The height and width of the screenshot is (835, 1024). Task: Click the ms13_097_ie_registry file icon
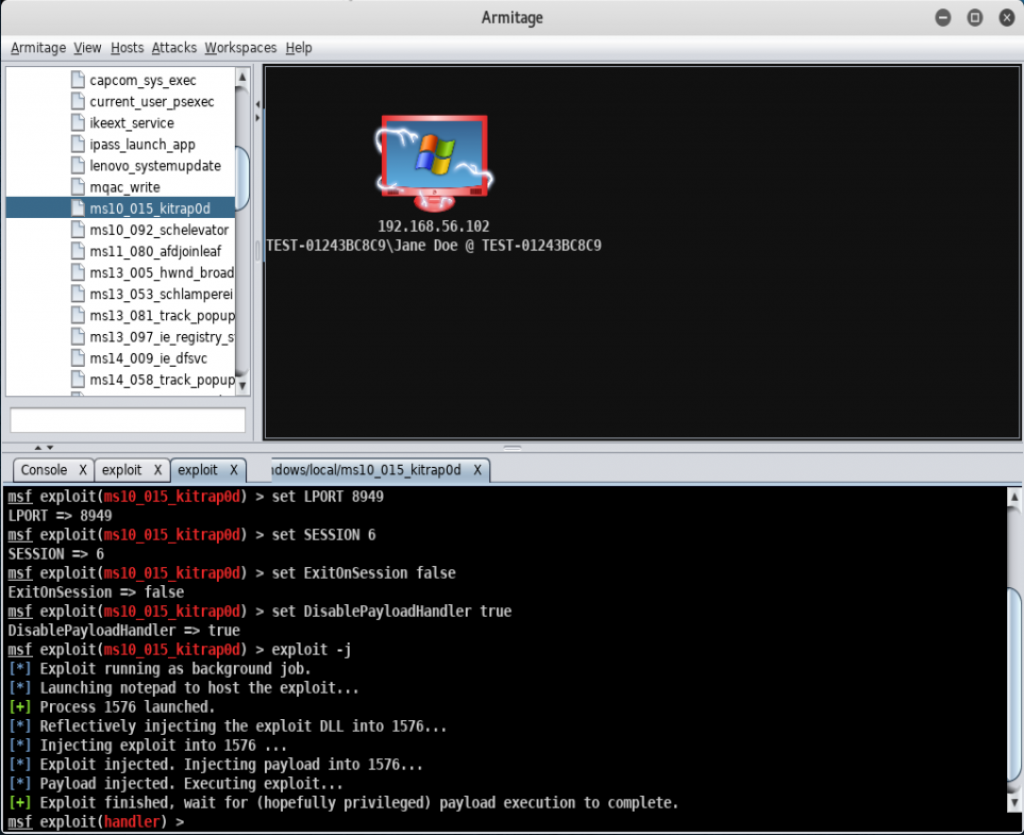point(78,337)
